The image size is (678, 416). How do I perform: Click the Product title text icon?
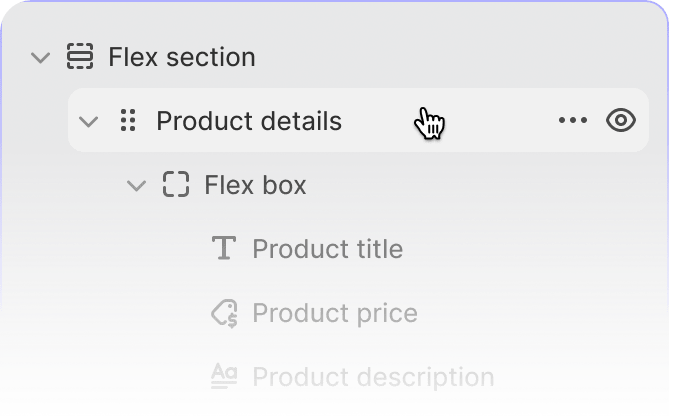224,248
